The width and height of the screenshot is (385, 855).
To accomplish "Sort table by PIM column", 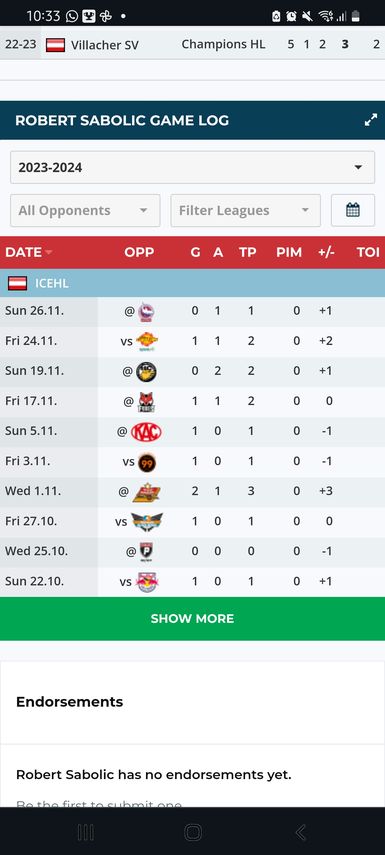I will [289, 252].
